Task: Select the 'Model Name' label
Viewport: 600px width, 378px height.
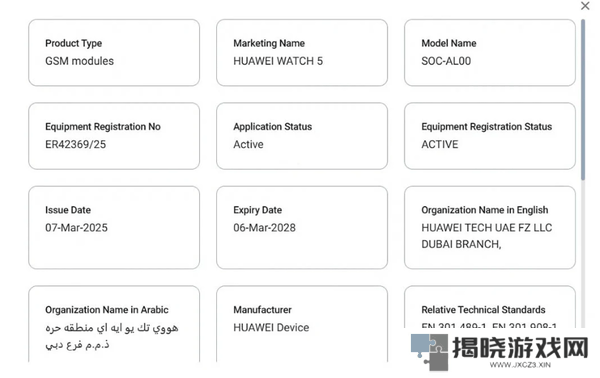Action: tap(449, 43)
